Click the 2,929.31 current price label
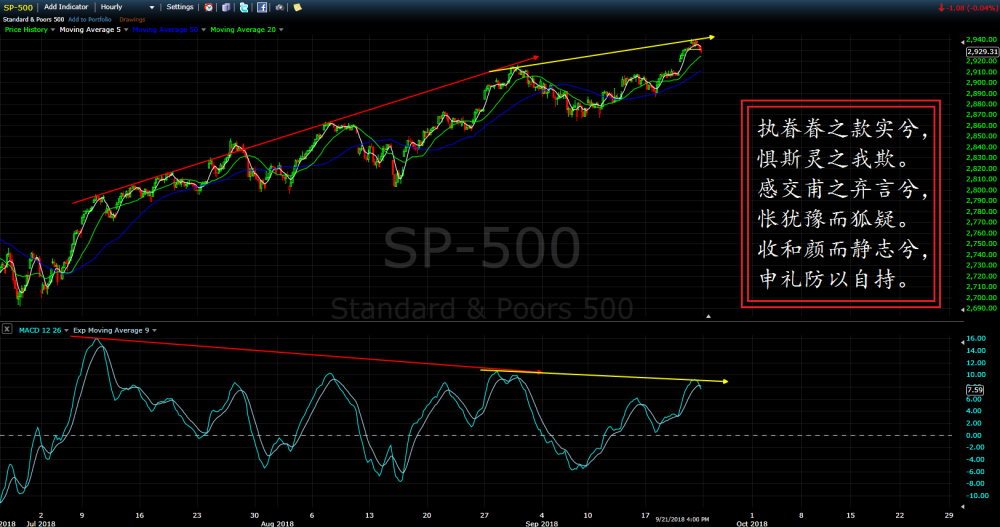Image resolution: width=1000 pixels, height=527 pixels. [x=982, y=52]
